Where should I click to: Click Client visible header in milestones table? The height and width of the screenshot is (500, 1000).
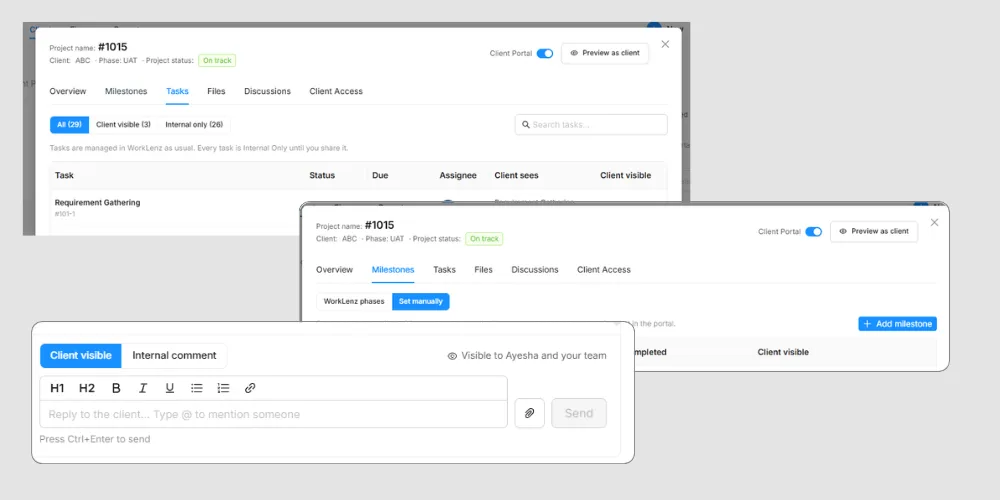click(783, 352)
